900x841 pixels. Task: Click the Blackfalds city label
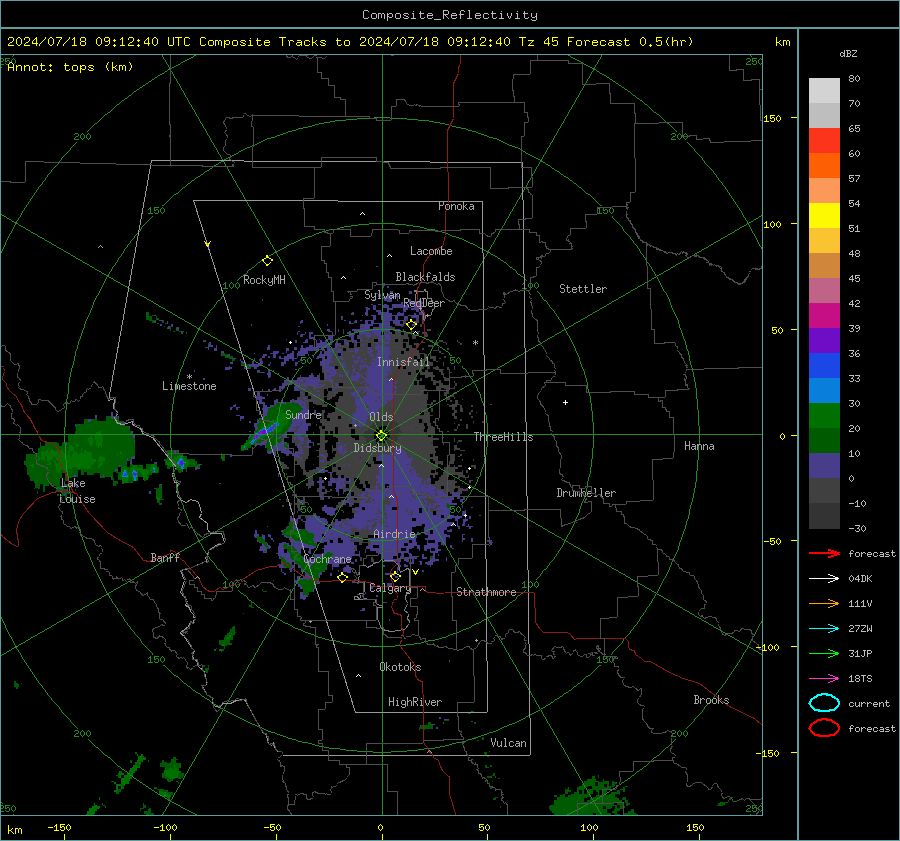(x=425, y=277)
